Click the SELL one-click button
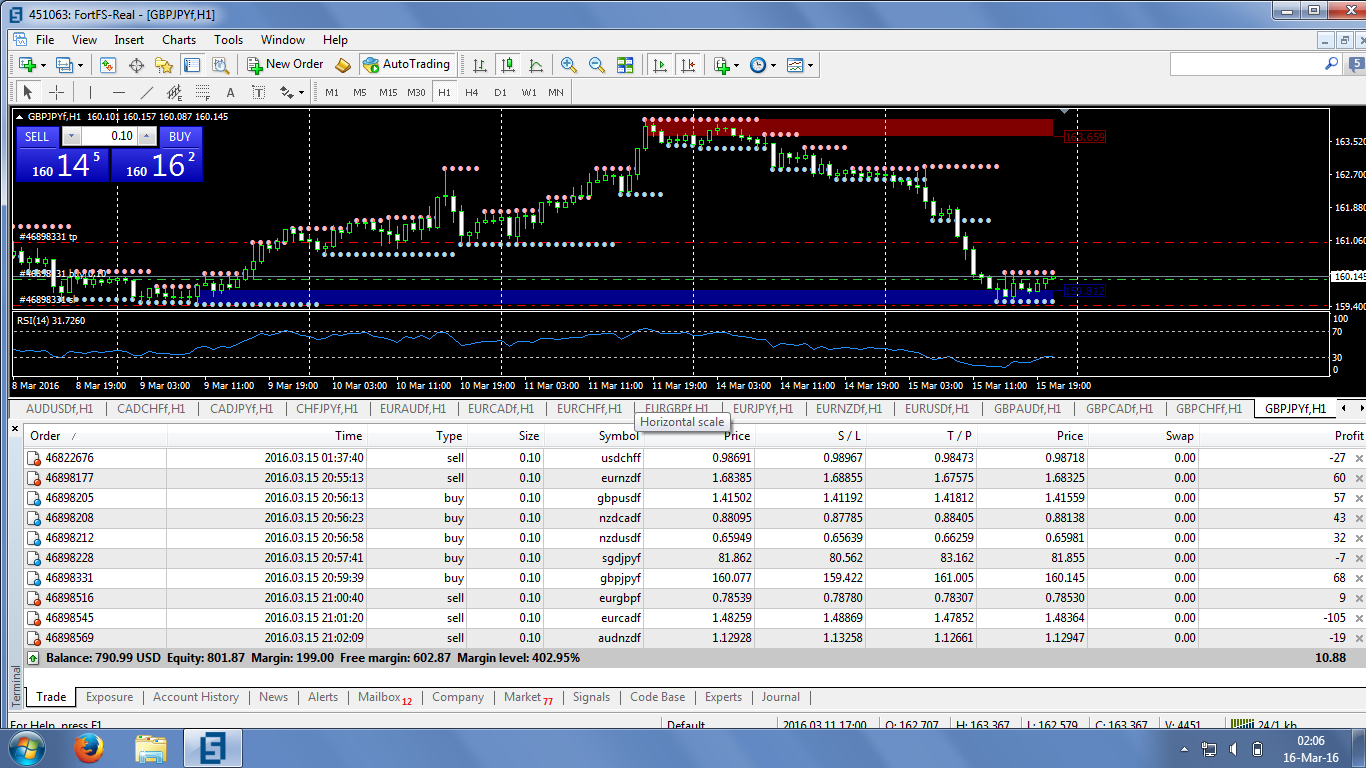 (x=37, y=137)
